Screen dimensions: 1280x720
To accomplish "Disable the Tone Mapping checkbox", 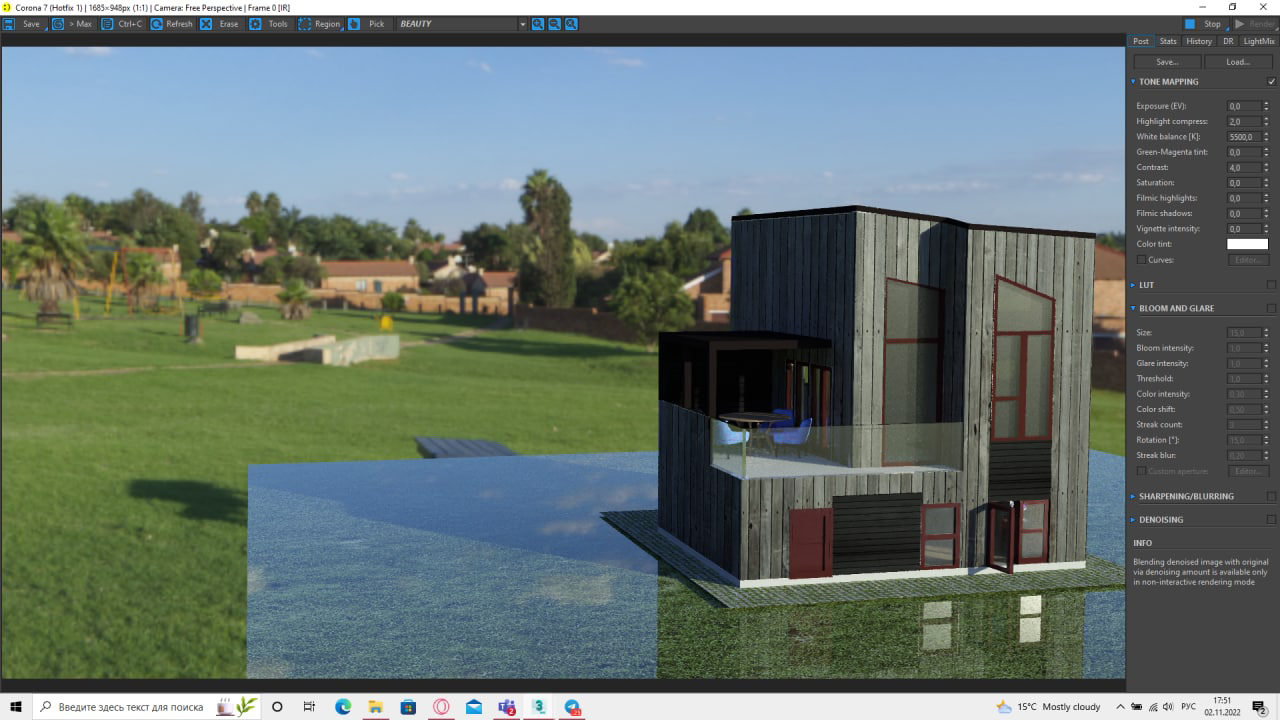I will (1272, 82).
